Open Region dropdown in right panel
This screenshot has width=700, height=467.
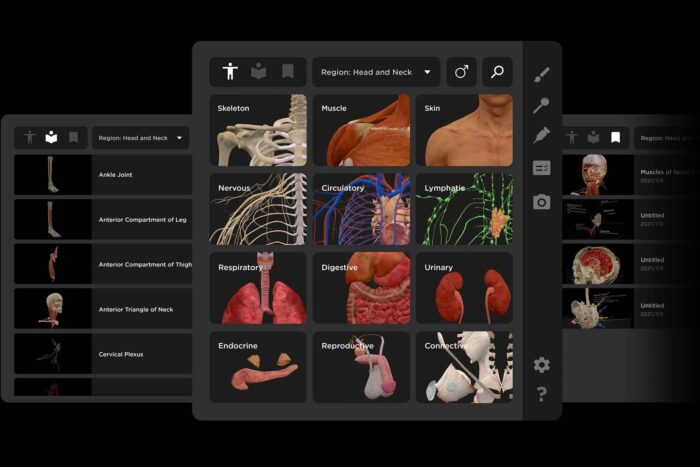665,137
